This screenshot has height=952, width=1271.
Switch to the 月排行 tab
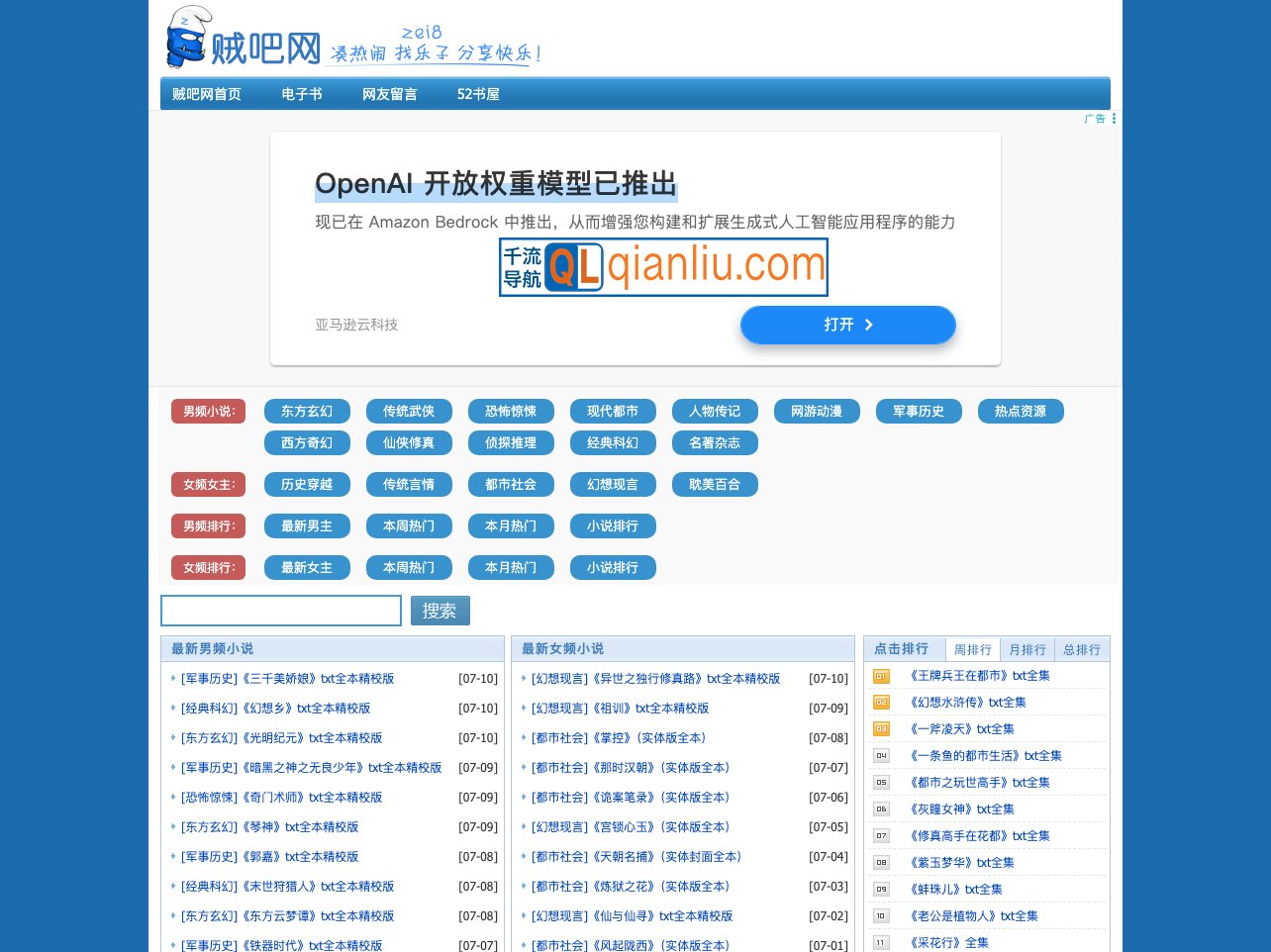pos(1027,649)
